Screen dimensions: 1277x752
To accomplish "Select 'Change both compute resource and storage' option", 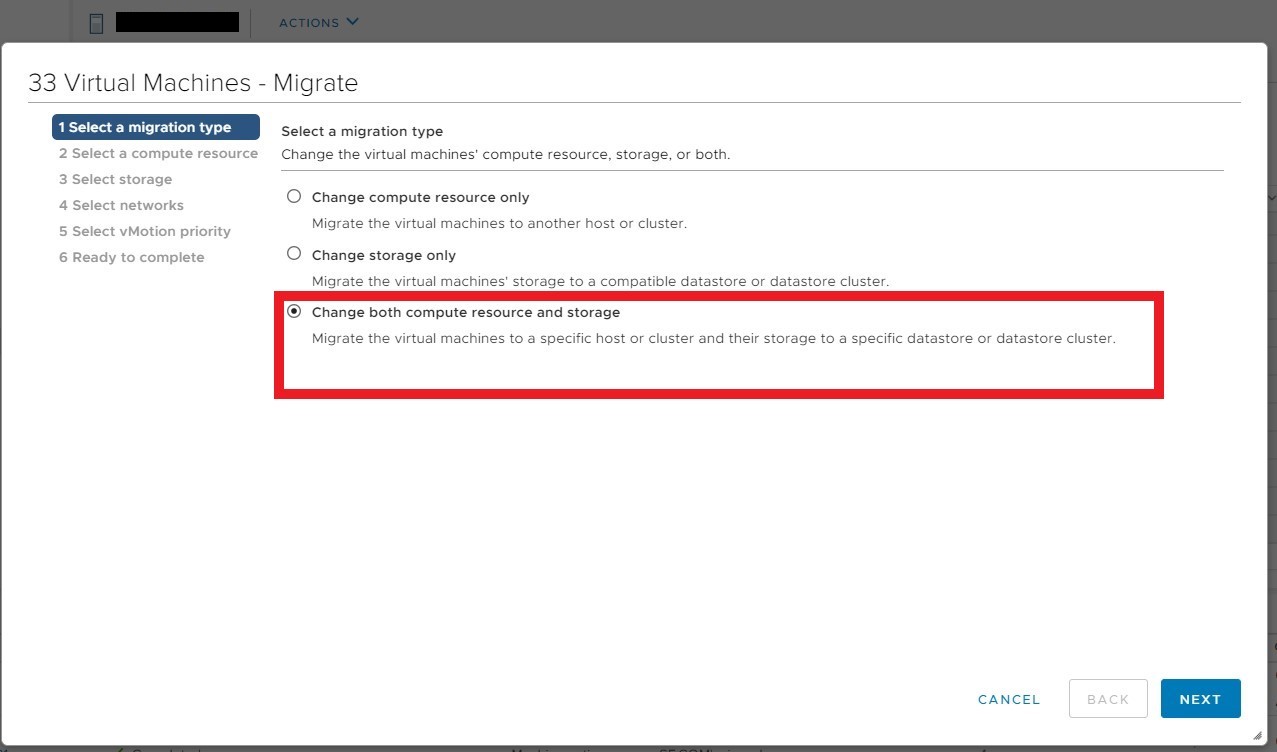I will pyautogui.click(x=294, y=311).
